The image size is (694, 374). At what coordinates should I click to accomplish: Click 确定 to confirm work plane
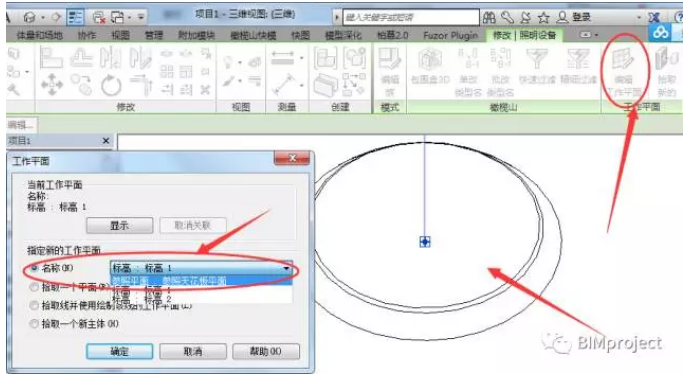(120, 351)
